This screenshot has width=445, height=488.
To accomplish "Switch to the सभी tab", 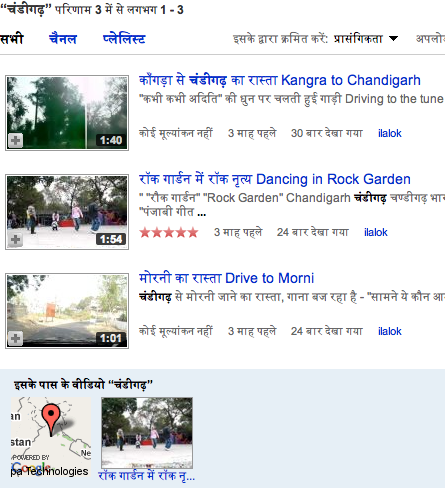I will [12, 39].
